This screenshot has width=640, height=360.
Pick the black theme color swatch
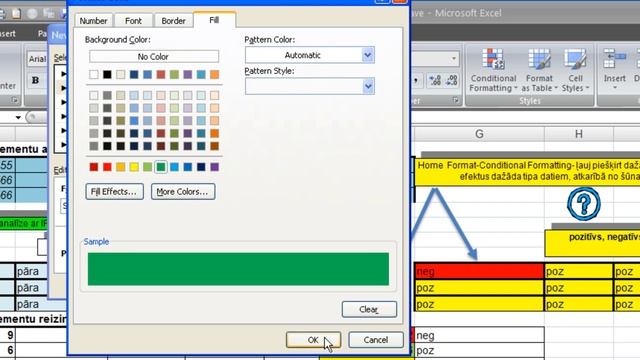point(107,75)
